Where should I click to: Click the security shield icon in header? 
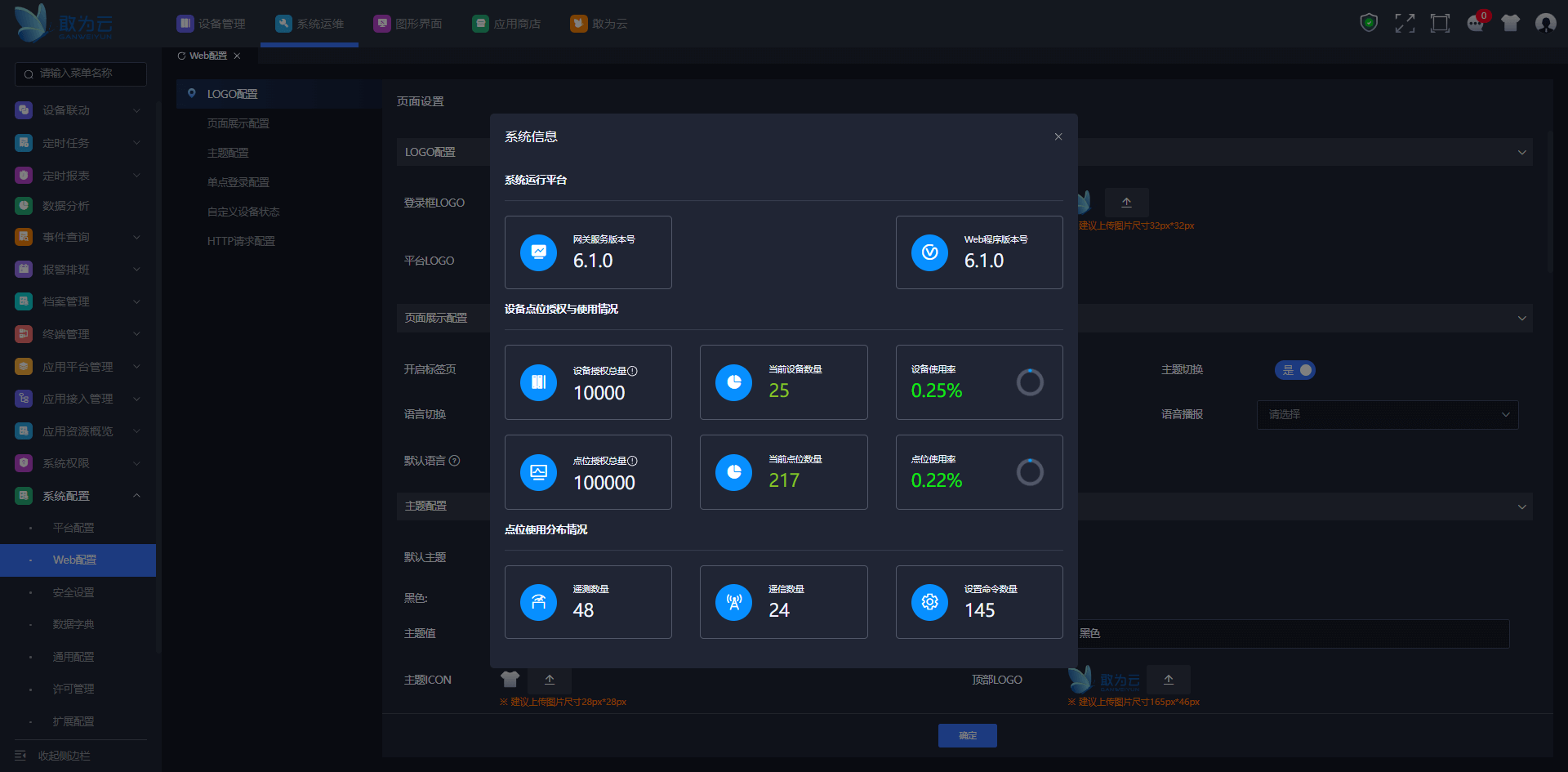1369,23
